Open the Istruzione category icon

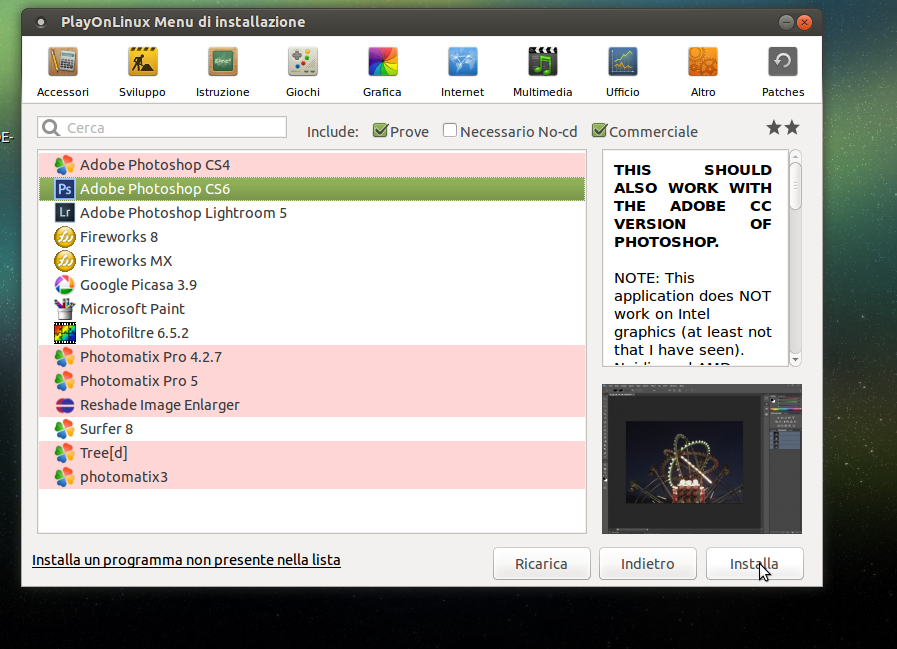pos(223,62)
